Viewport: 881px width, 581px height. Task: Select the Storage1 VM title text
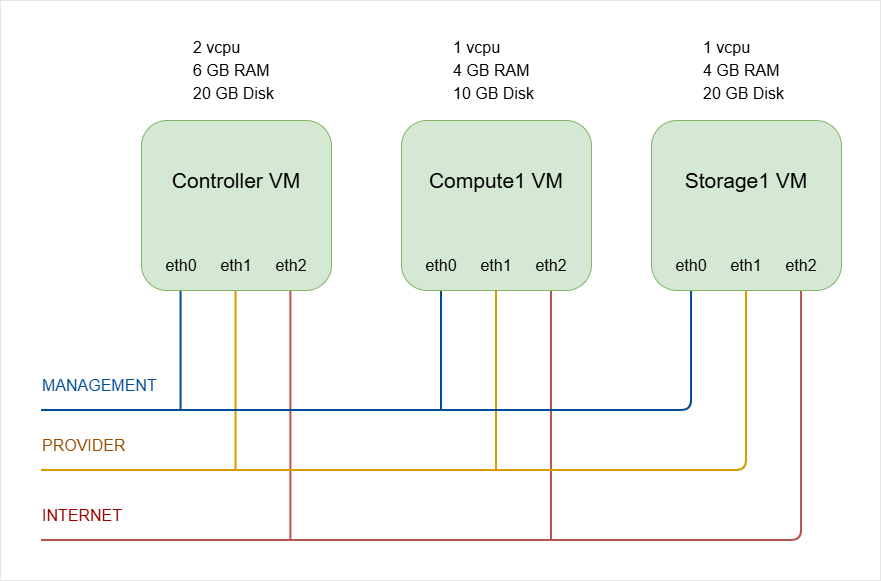746,181
